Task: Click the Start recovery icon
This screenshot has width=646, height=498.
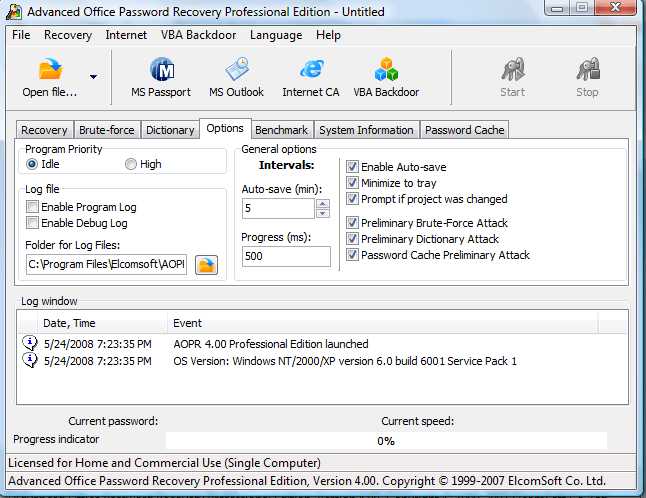Action: click(513, 69)
